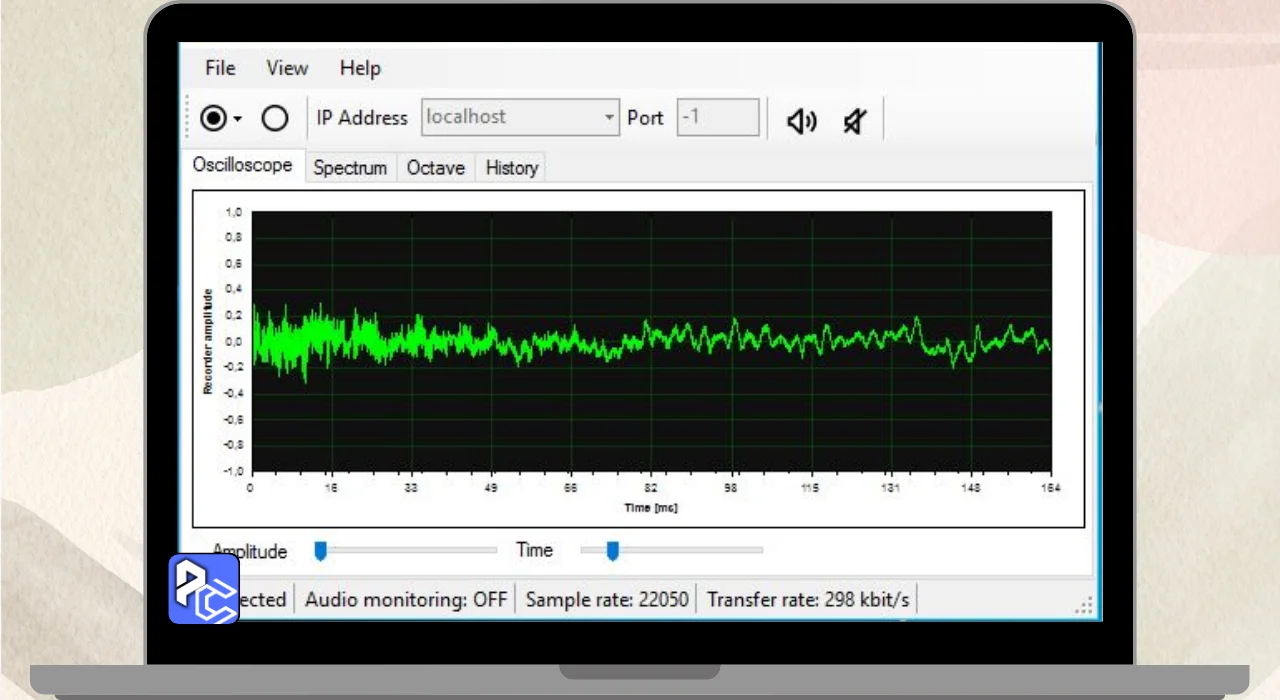Click the Amplitude slider handle
The image size is (1280, 700).
(x=321, y=550)
